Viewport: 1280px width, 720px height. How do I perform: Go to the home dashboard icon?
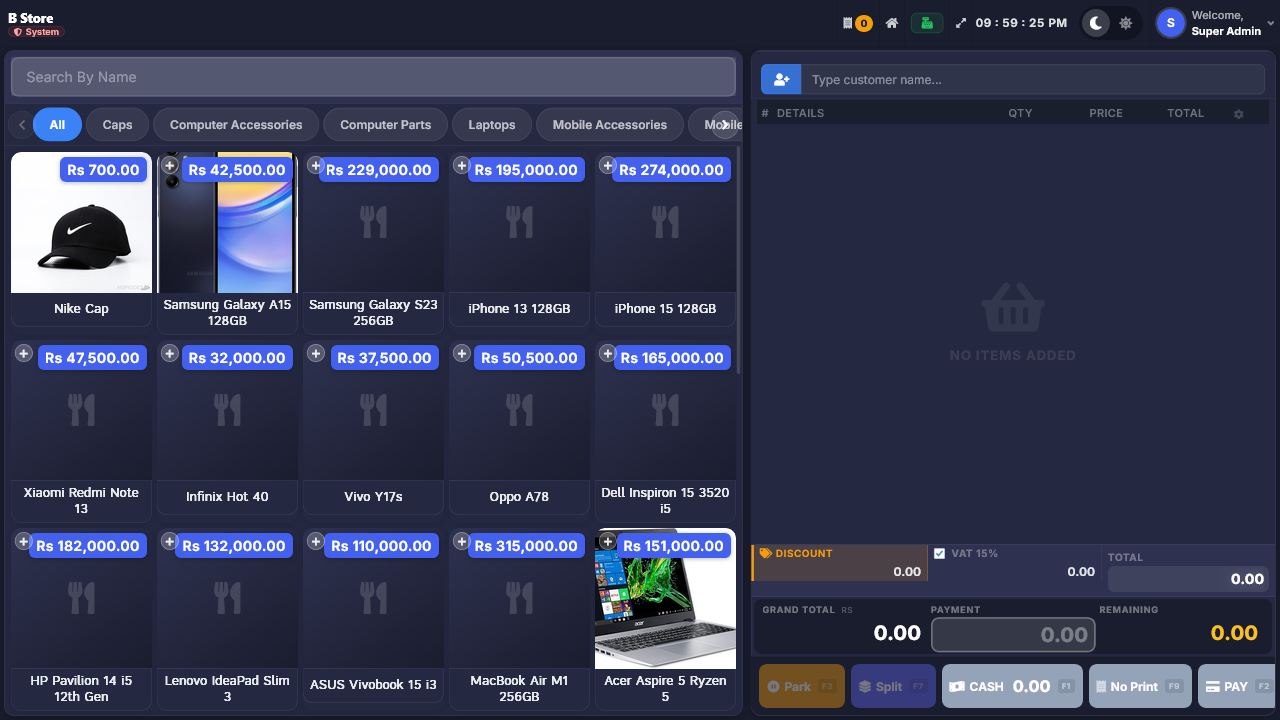click(x=892, y=23)
